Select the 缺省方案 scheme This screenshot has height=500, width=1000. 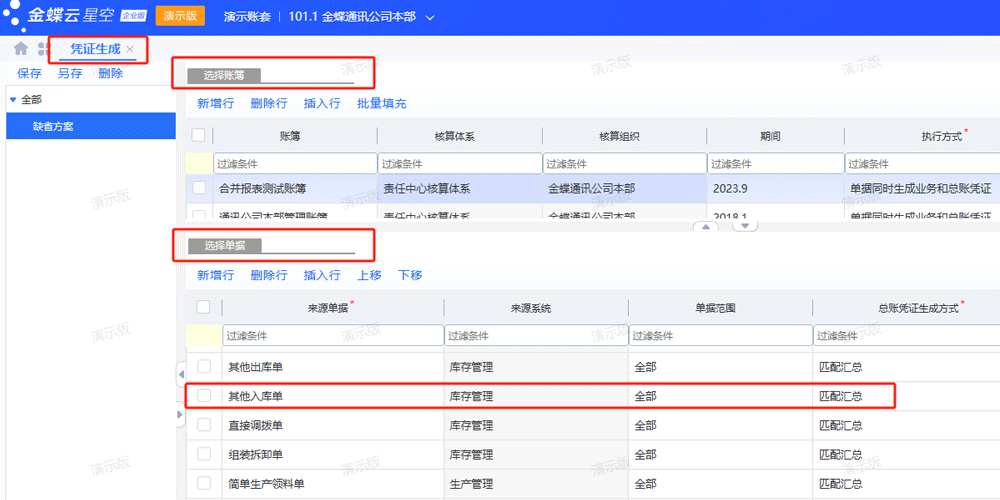[x=91, y=126]
